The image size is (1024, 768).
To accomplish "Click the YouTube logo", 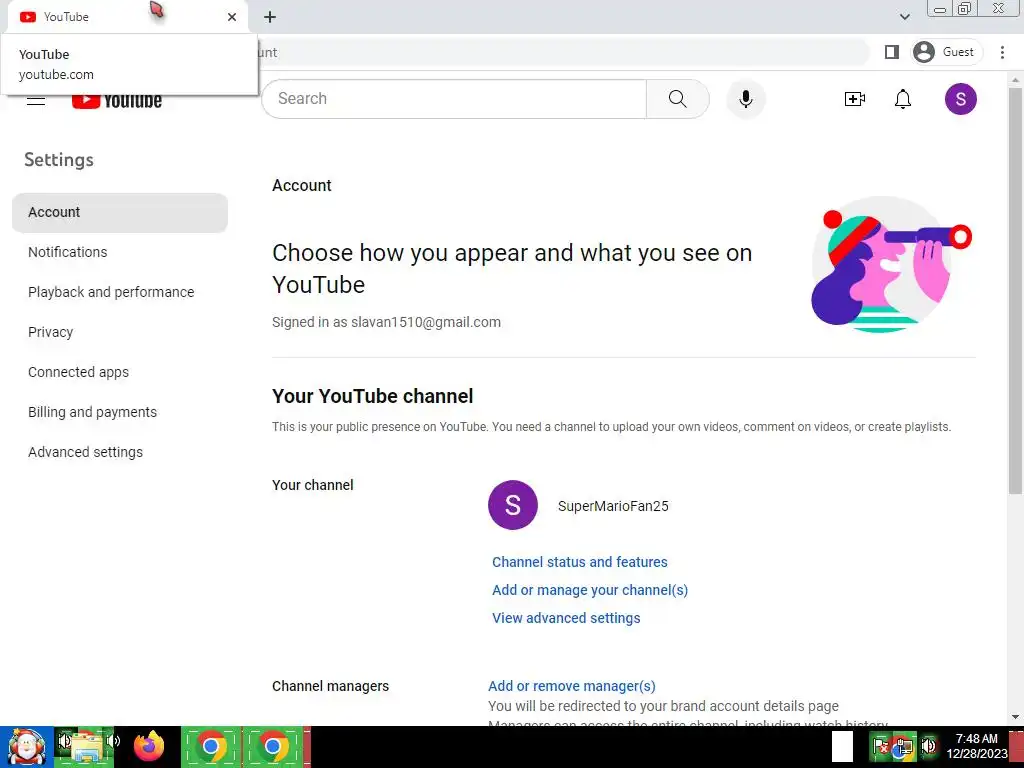I will [x=117, y=101].
